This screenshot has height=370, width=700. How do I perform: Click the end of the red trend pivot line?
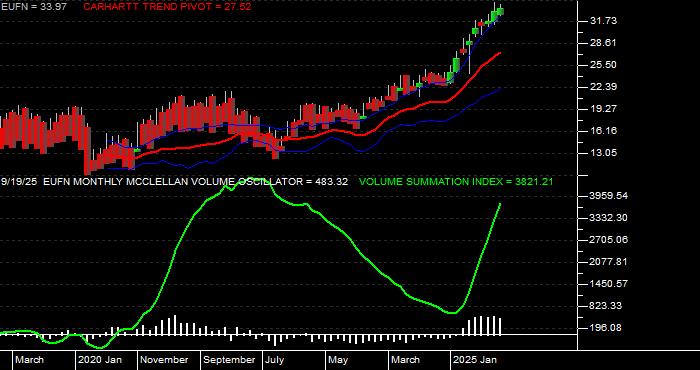[500, 53]
